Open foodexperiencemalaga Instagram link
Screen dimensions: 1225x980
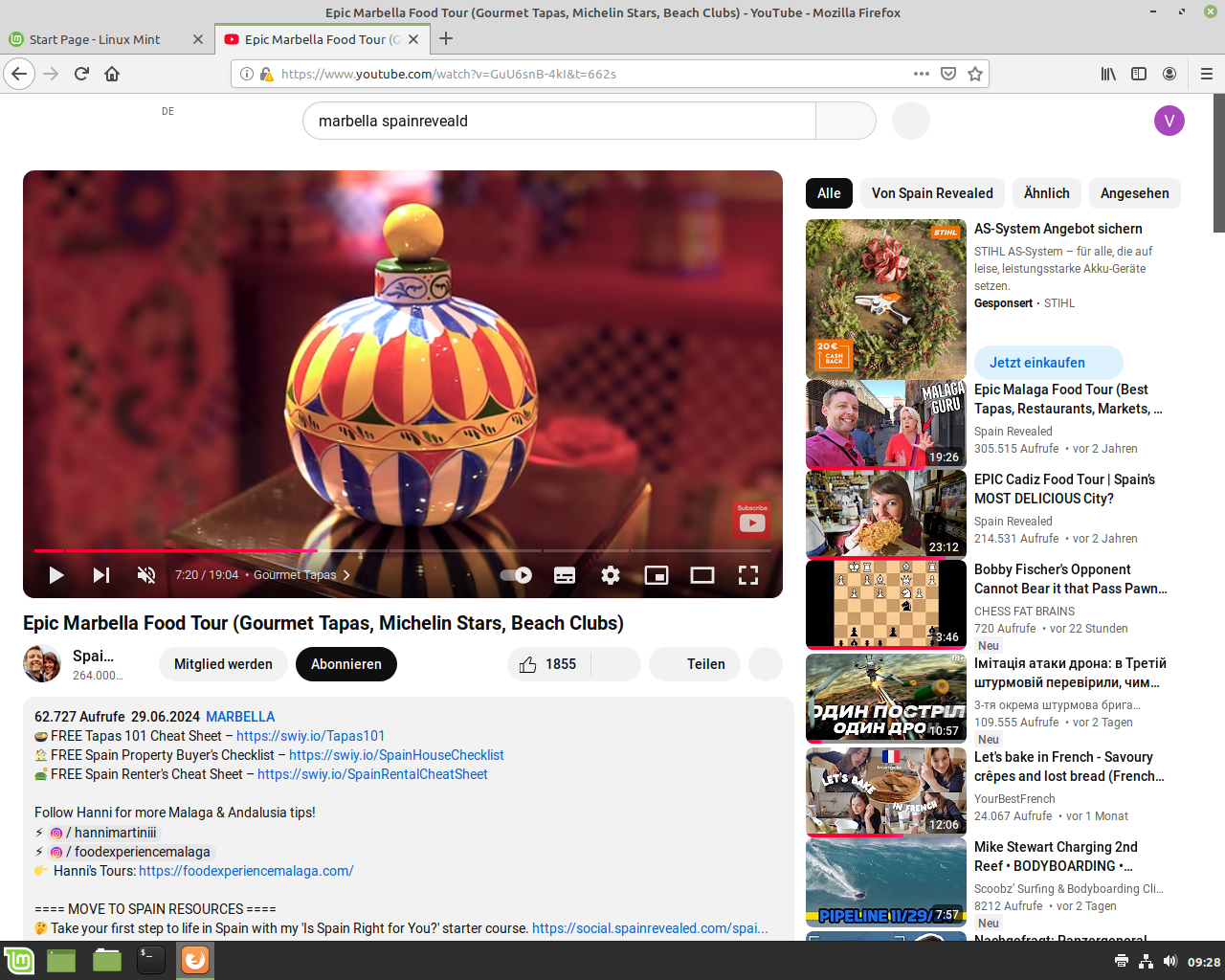[x=130, y=852]
